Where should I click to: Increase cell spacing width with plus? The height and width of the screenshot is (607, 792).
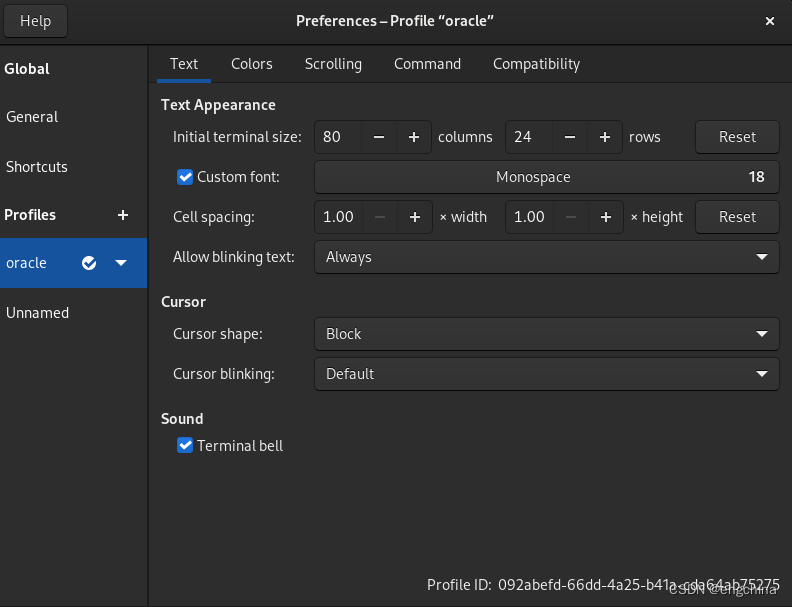(414, 217)
